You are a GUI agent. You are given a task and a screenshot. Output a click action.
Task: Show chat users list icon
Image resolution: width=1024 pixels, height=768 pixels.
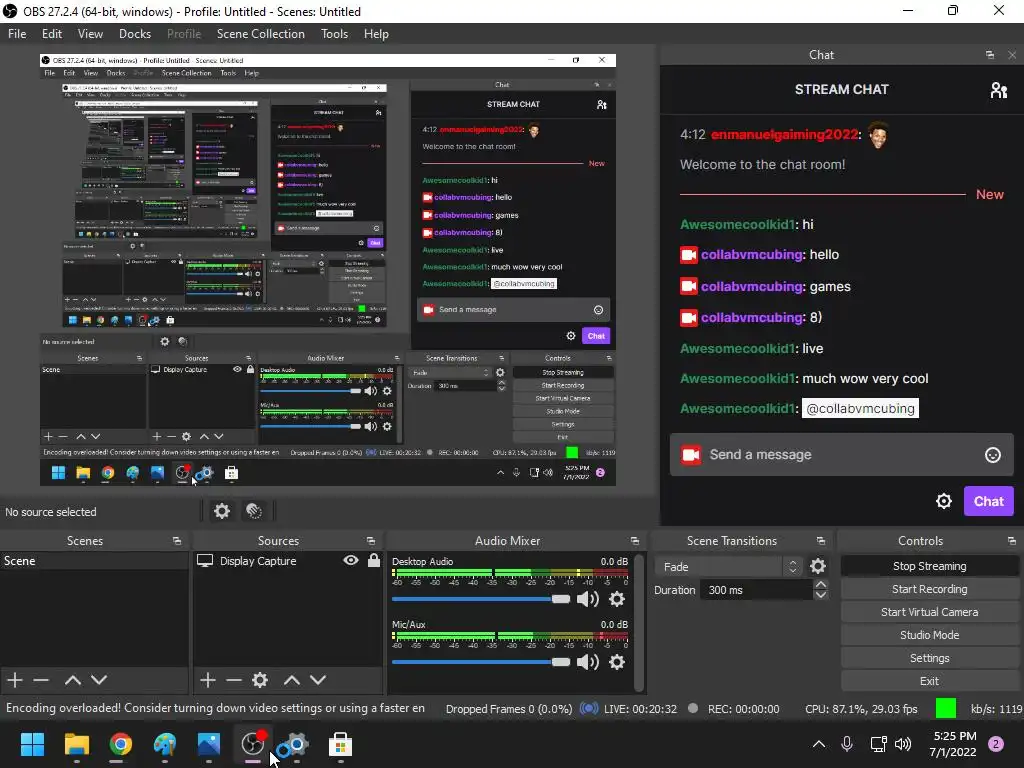pos(999,89)
